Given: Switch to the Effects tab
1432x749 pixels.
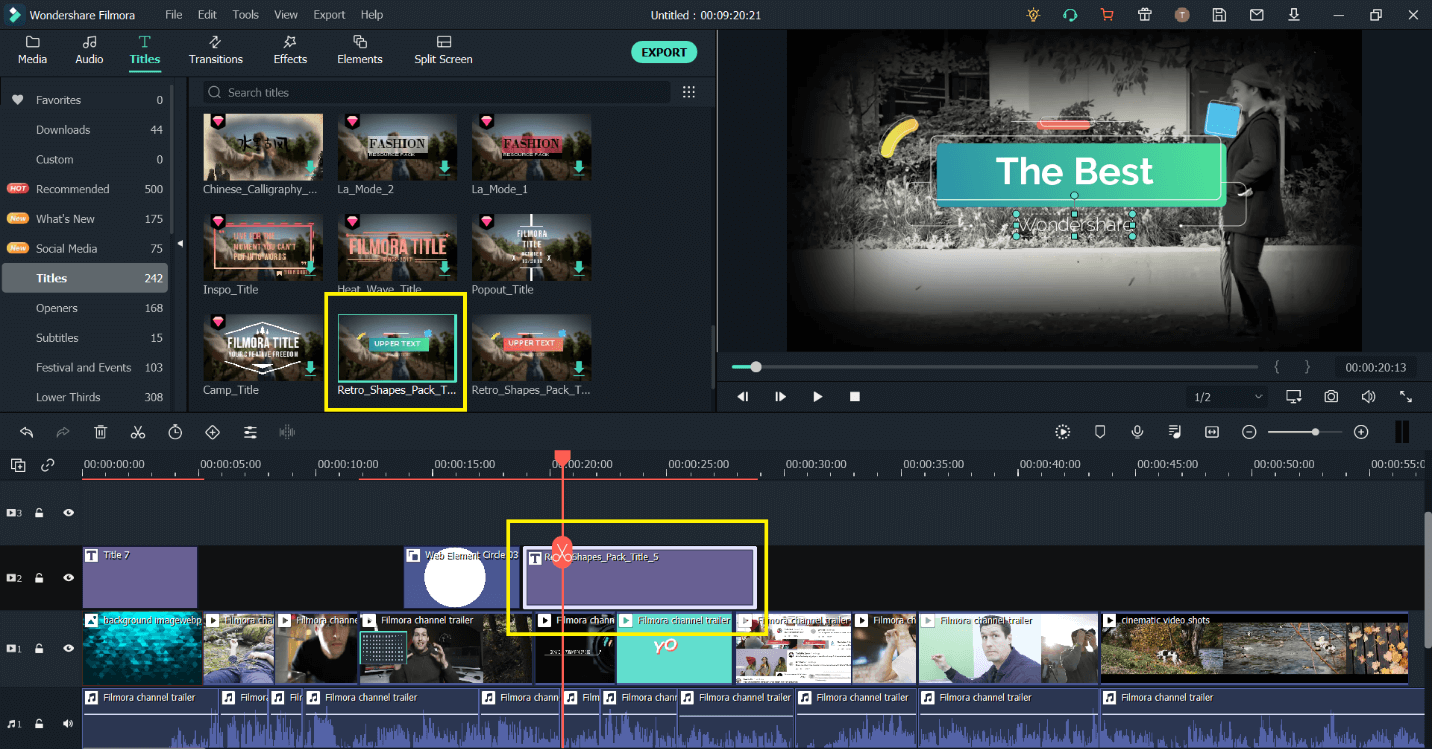Looking at the screenshot, I should pyautogui.click(x=290, y=50).
